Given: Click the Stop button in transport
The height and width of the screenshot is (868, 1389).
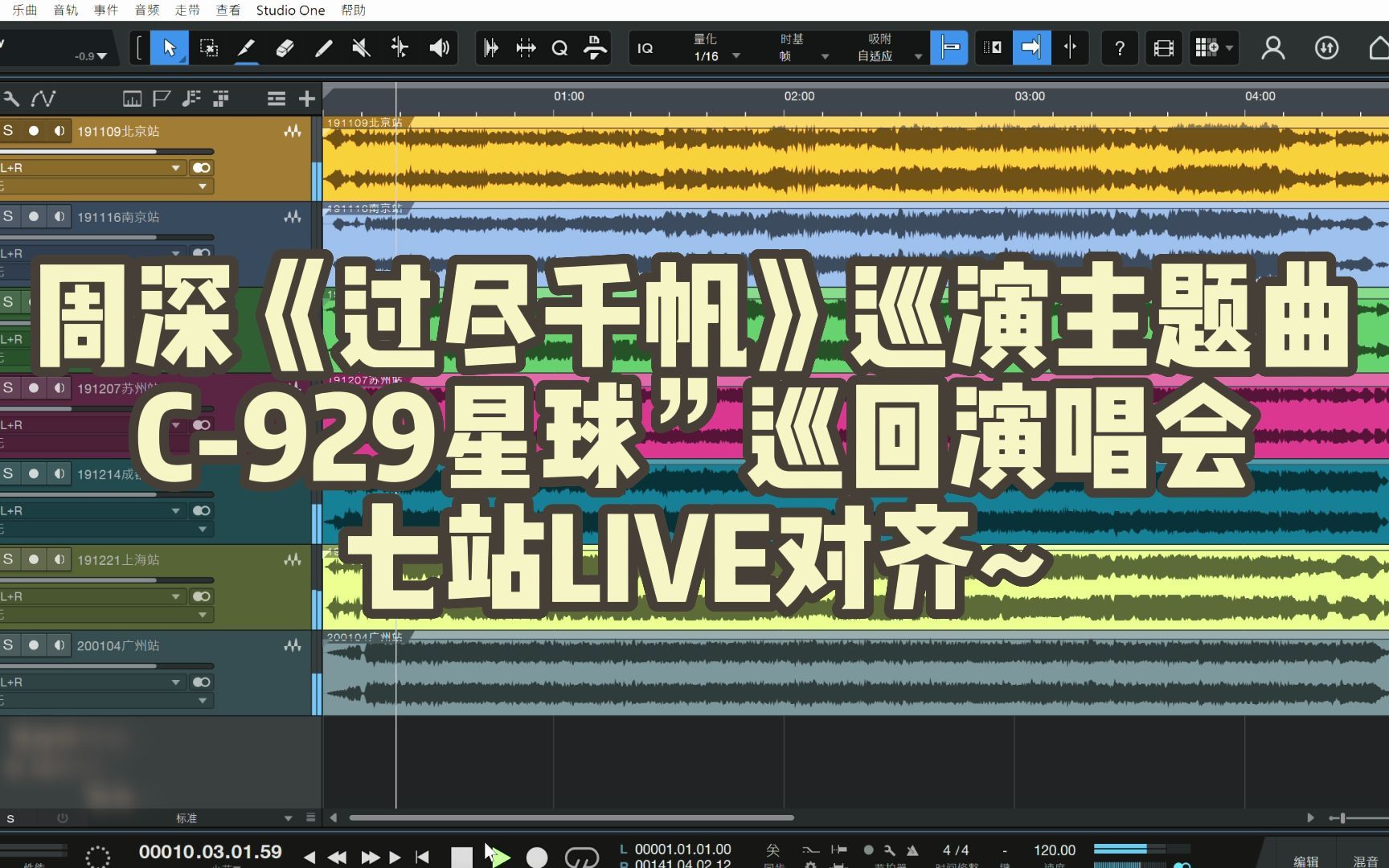Looking at the screenshot, I should [x=461, y=857].
